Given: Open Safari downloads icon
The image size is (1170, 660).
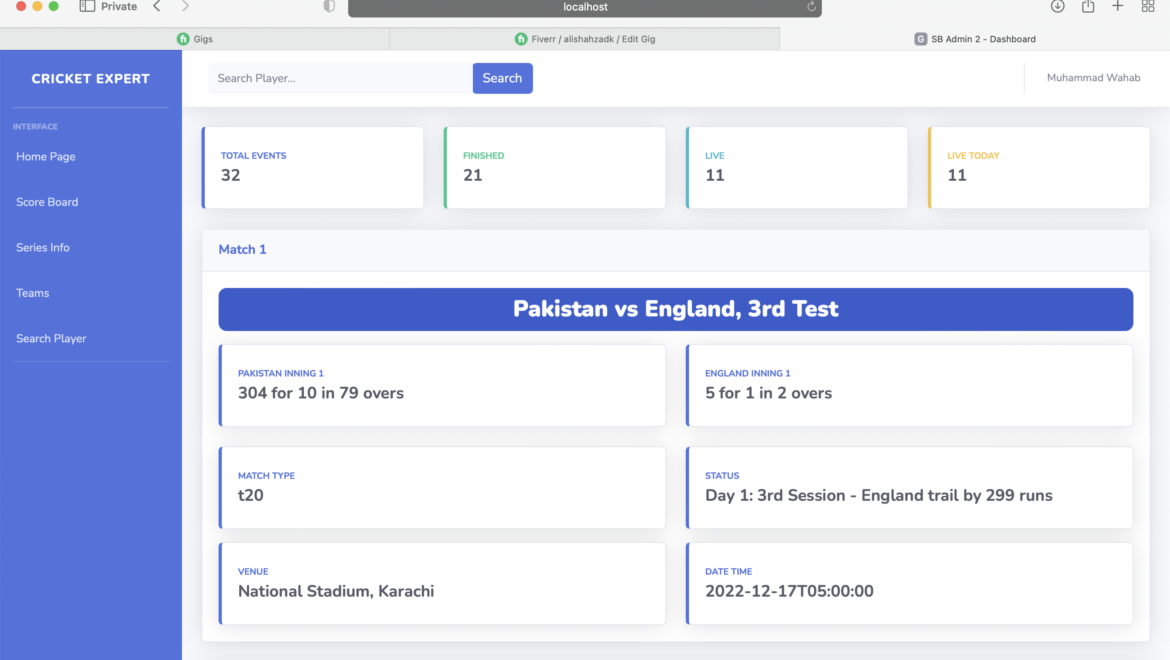Looking at the screenshot, I should [1057, 7].
